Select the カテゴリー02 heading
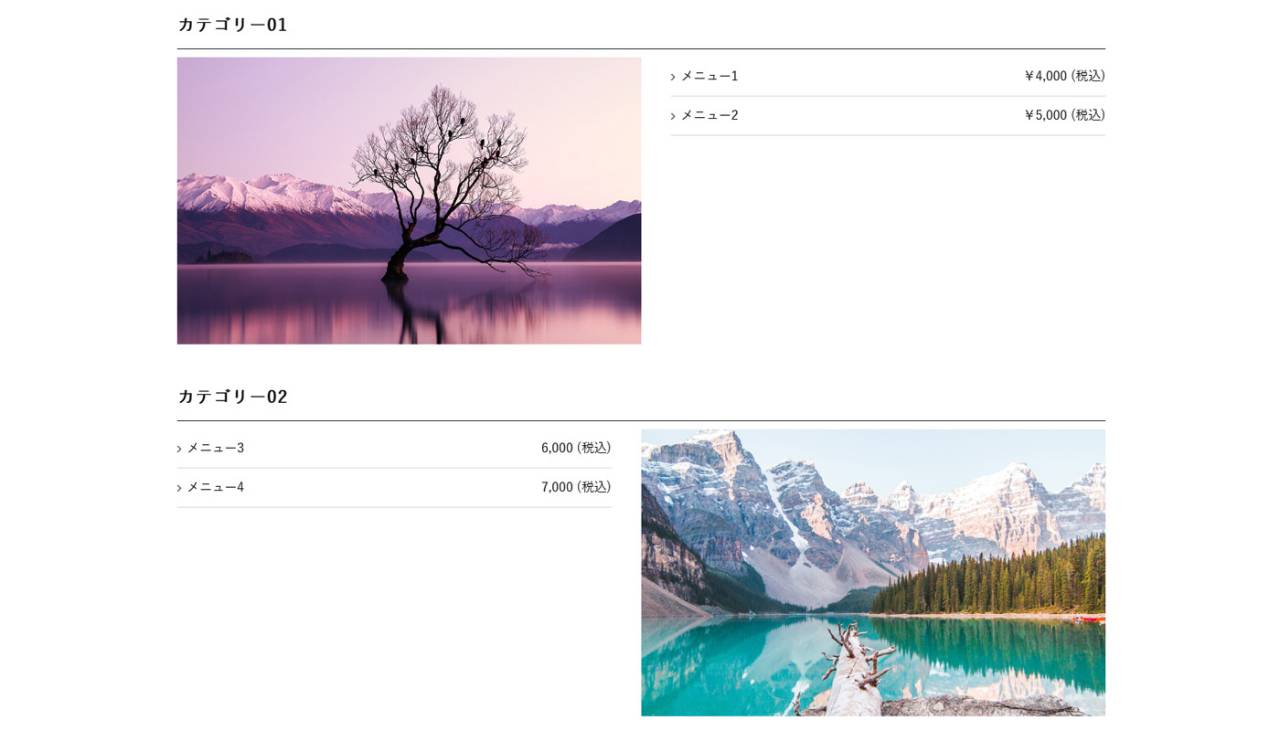Screen dimensions: 1280x731 [232, 397]
